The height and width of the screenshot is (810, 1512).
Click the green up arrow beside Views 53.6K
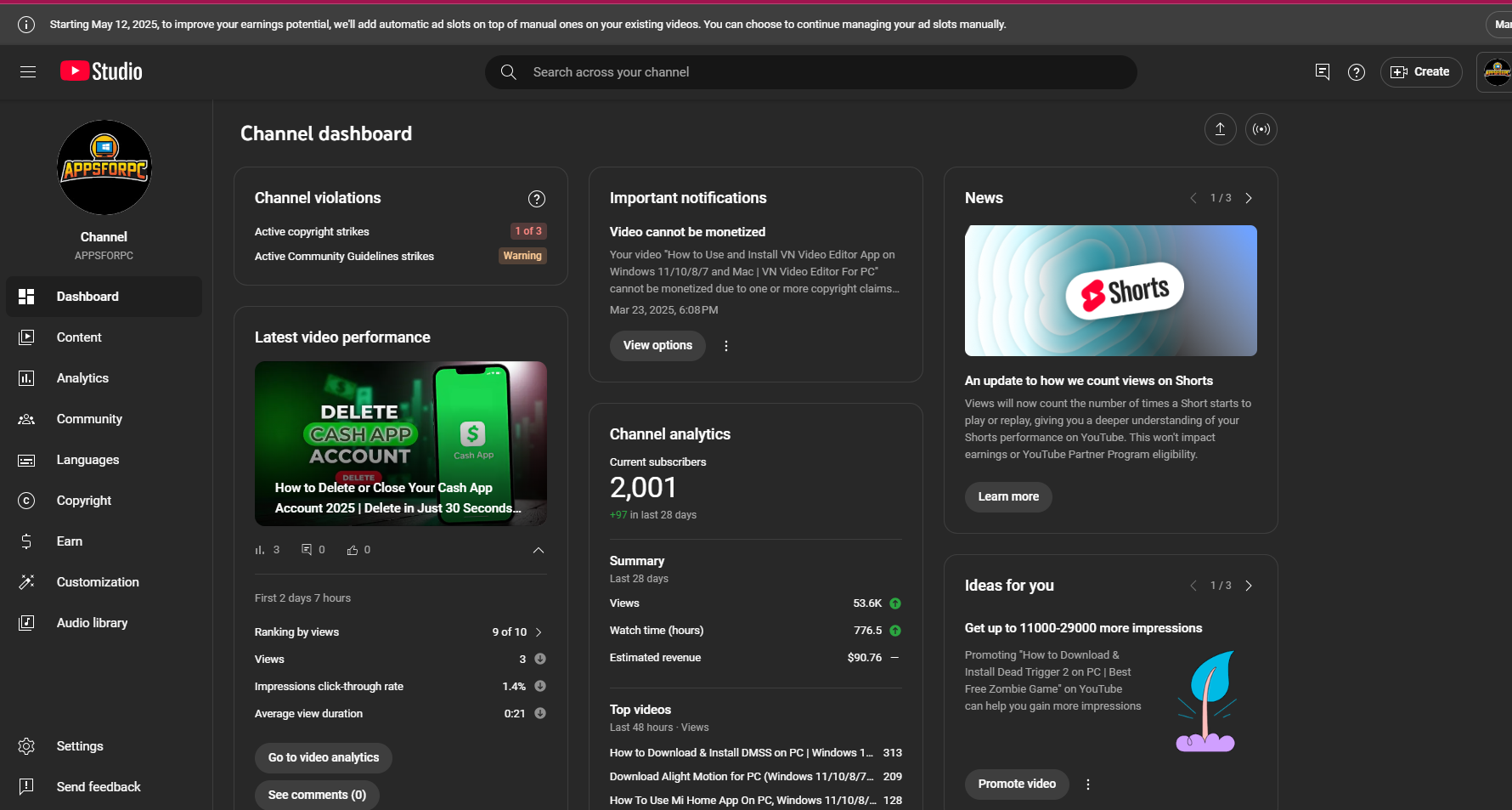coord(895,603)
